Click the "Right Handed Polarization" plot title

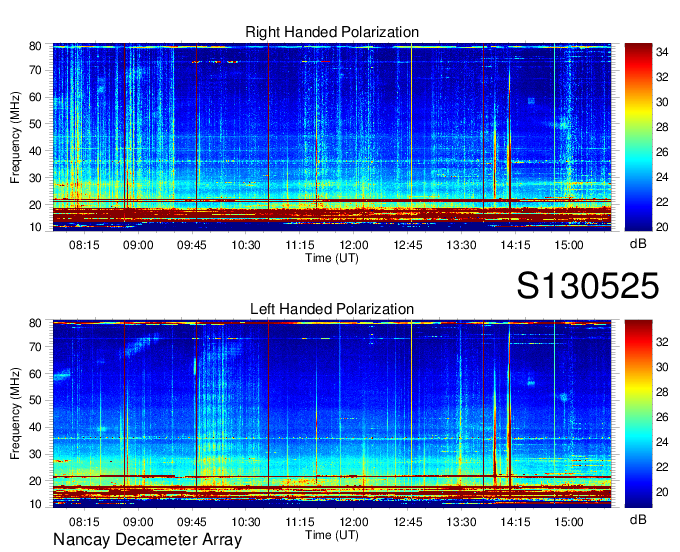tap(332, 32)
